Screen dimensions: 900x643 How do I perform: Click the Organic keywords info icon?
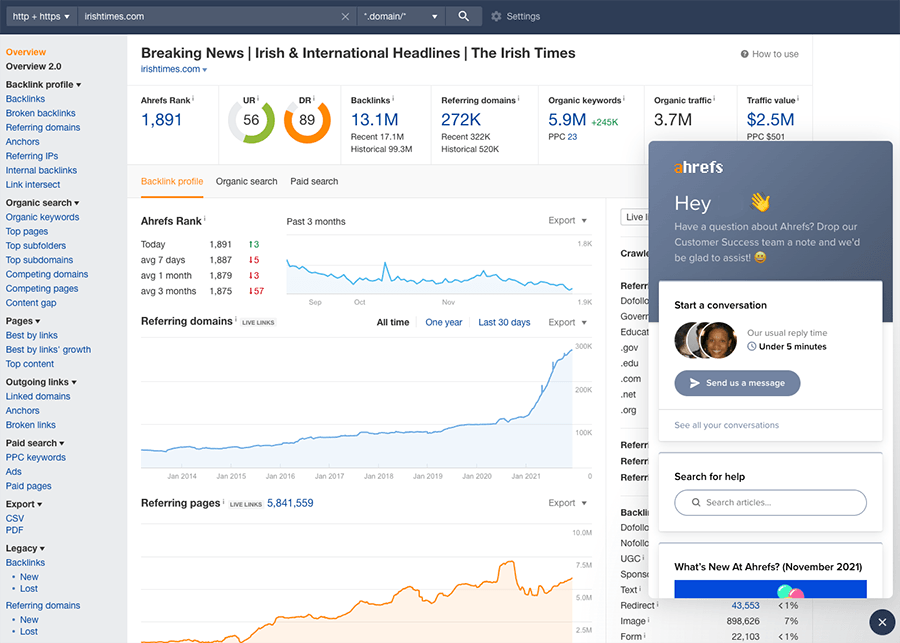tap(624, 98)
